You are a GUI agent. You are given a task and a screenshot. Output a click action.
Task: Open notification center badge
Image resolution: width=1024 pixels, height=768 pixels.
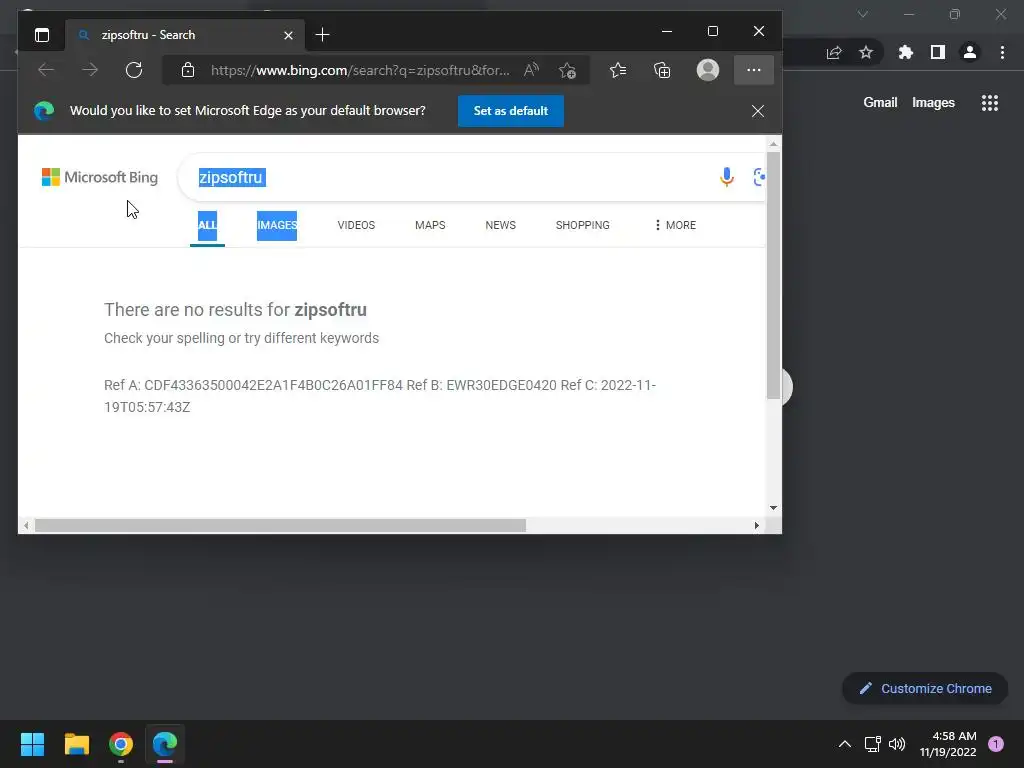[x=996, y=744]
